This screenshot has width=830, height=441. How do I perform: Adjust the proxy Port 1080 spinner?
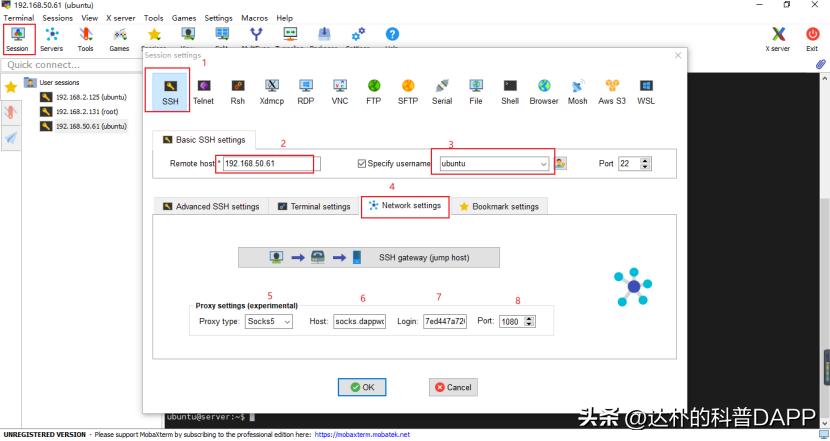pos(529,321)
